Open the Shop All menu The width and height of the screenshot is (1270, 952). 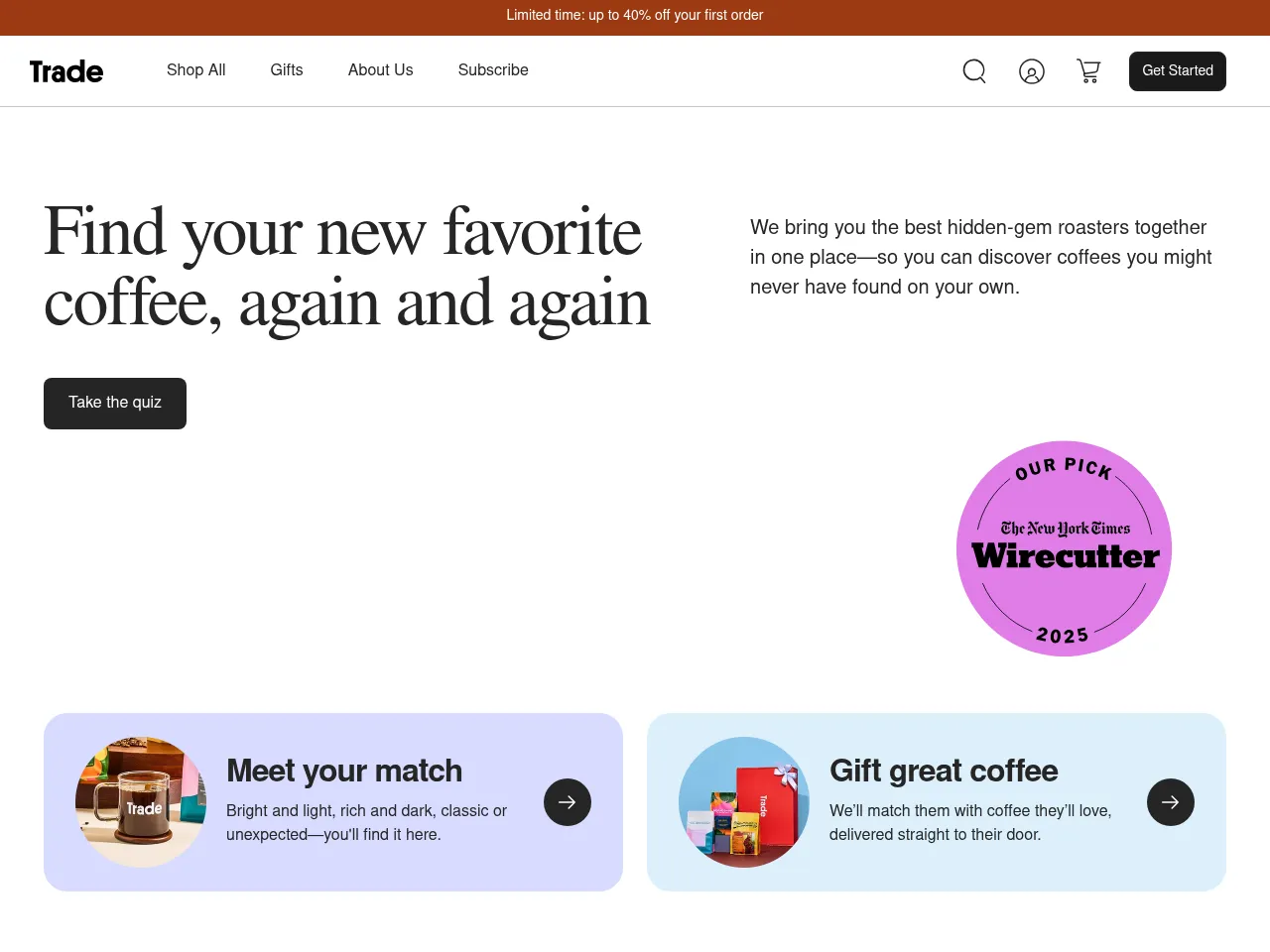(195, 70)
